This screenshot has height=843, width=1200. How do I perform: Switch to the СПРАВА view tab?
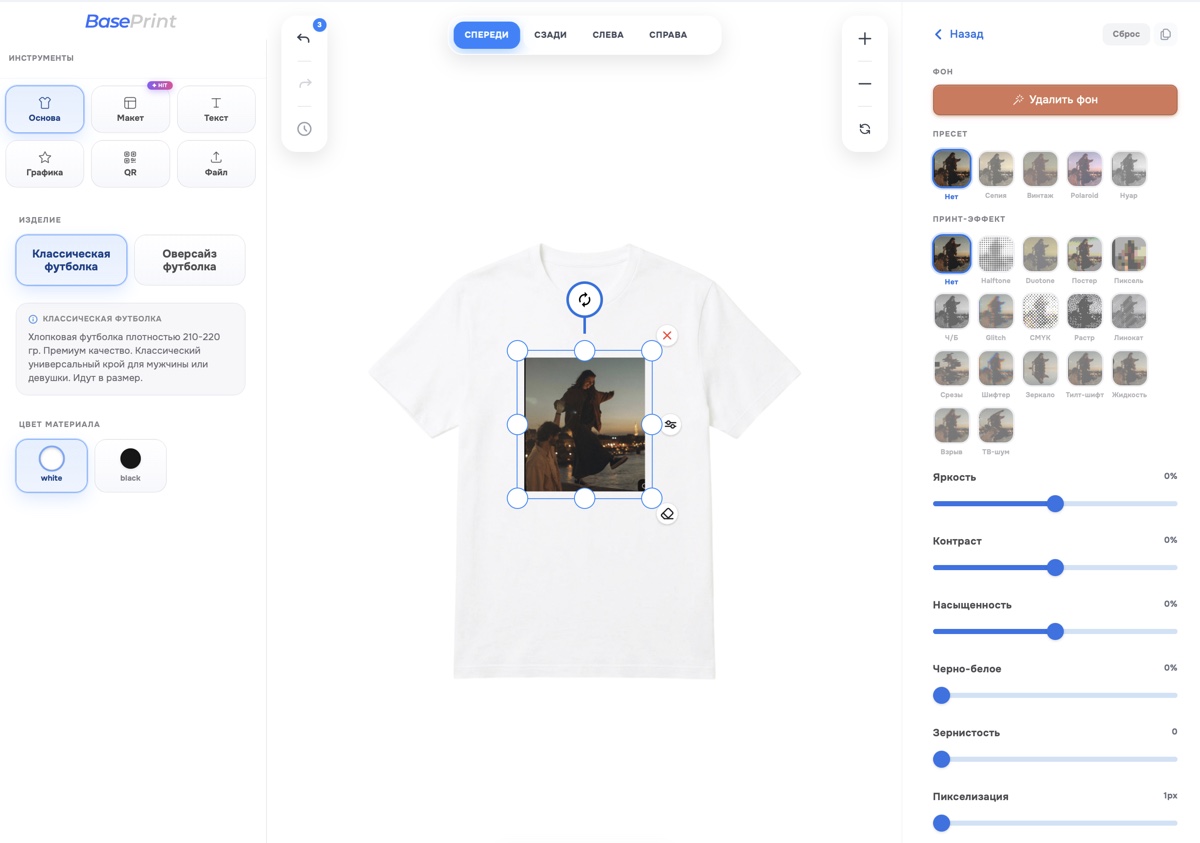[x=668, y=35]
